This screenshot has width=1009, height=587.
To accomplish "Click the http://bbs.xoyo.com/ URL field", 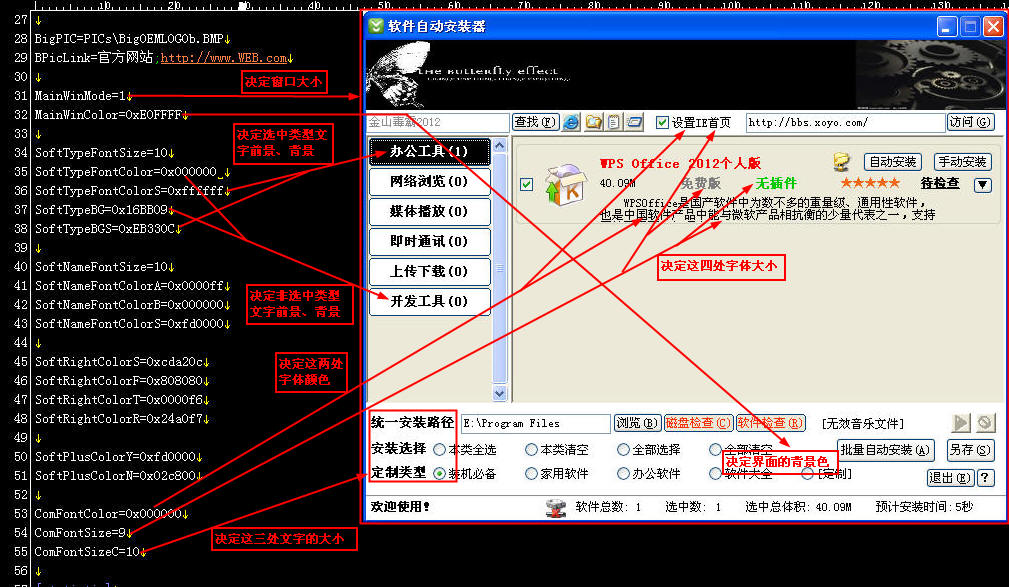I will pos(845,122).
